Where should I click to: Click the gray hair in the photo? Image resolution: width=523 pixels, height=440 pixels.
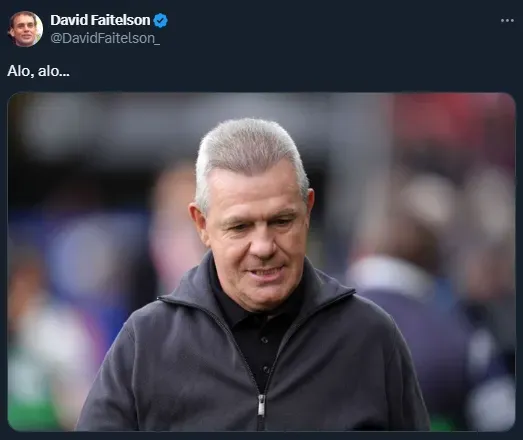[250, 150]
